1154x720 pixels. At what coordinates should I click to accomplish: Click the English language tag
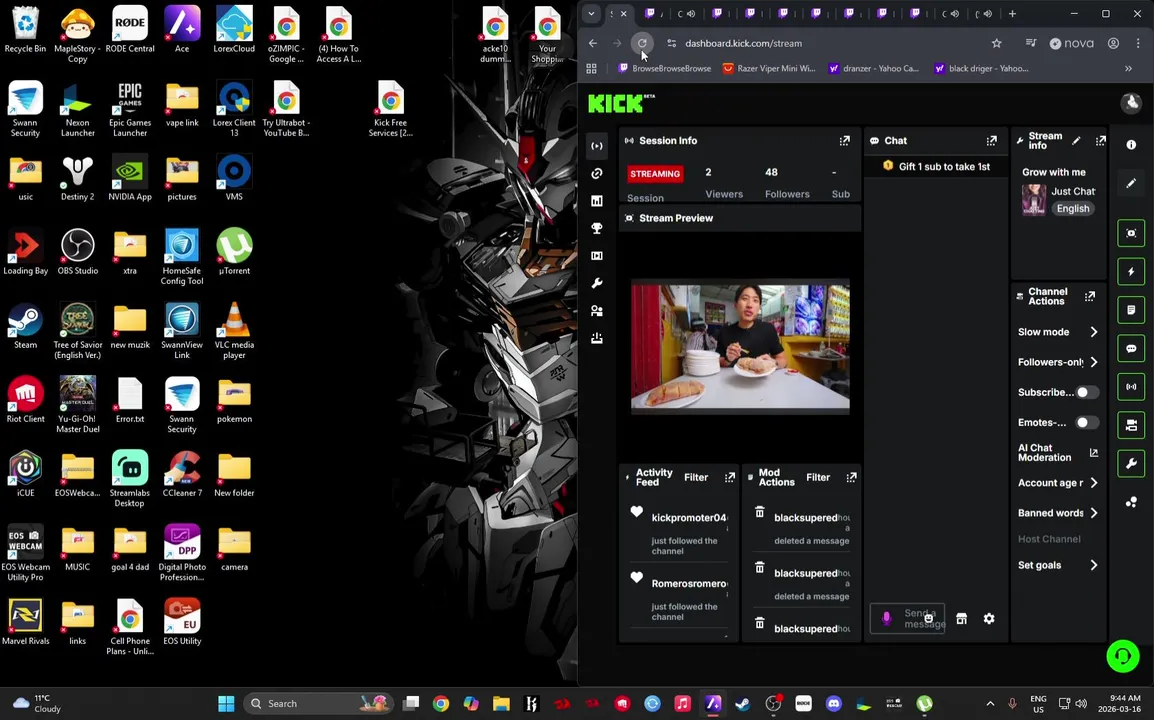[1073, 208]
